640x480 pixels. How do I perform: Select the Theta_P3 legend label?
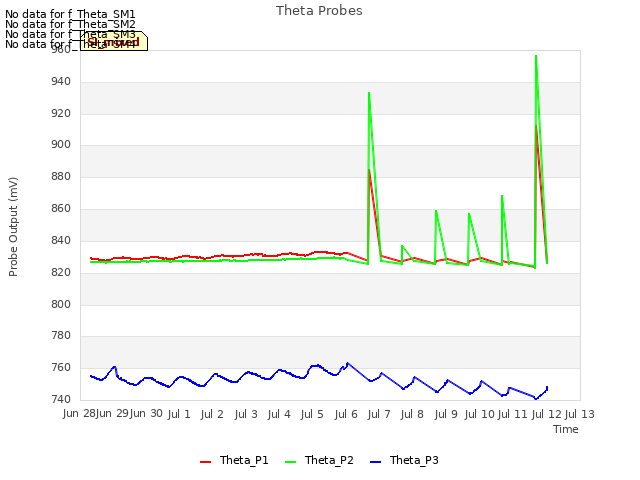click(414, 460)
